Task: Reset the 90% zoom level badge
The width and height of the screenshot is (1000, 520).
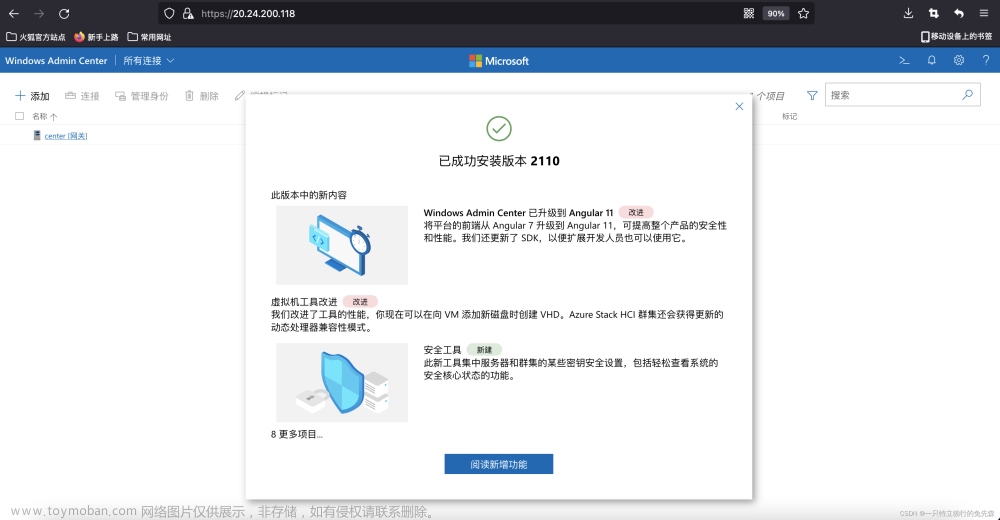Action: (x=776, y=13)
